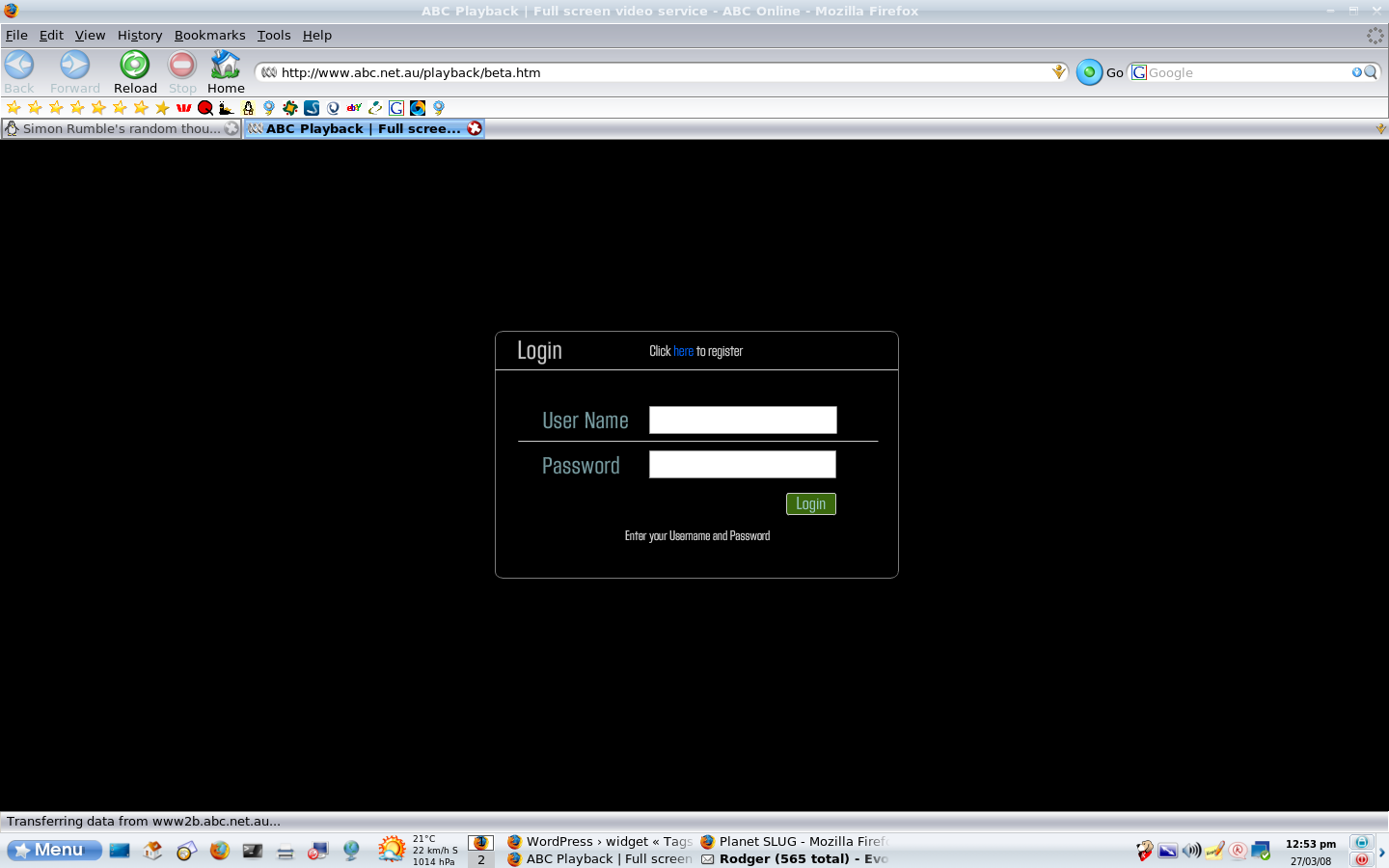Open the weather applet showing 21°C

point(418,850)
